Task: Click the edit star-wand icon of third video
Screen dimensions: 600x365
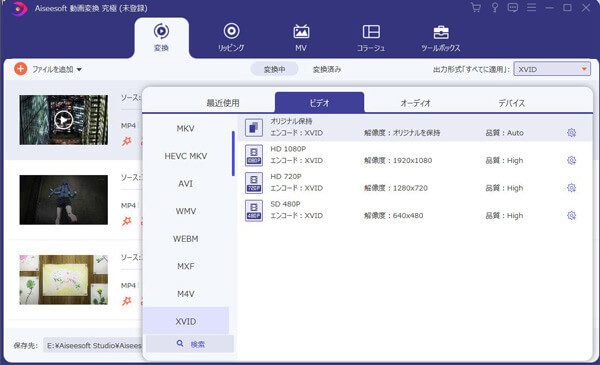Action: (x=127, y=301)
